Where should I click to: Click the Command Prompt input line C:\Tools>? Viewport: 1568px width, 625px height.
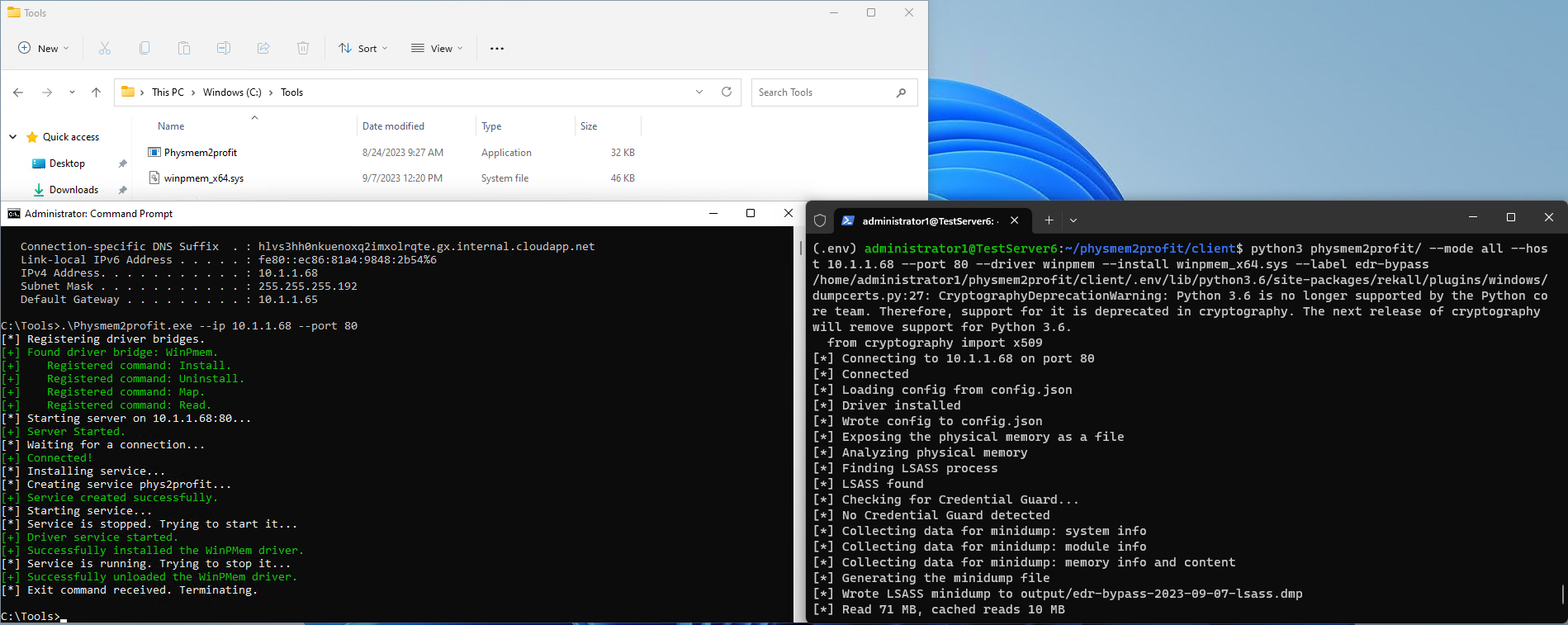(x=33, y=616)
